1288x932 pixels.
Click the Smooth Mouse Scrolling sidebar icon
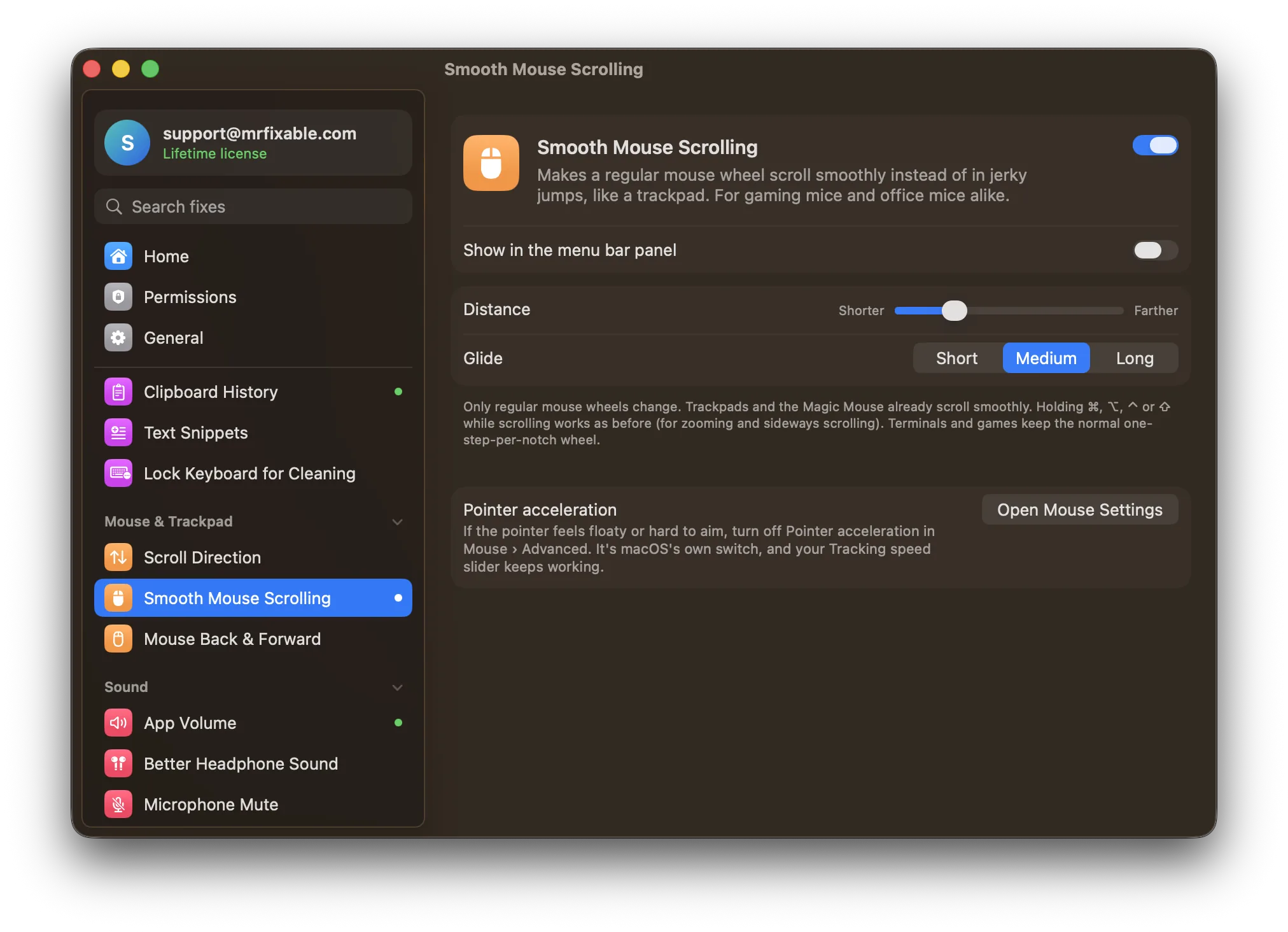coord(118,598)
